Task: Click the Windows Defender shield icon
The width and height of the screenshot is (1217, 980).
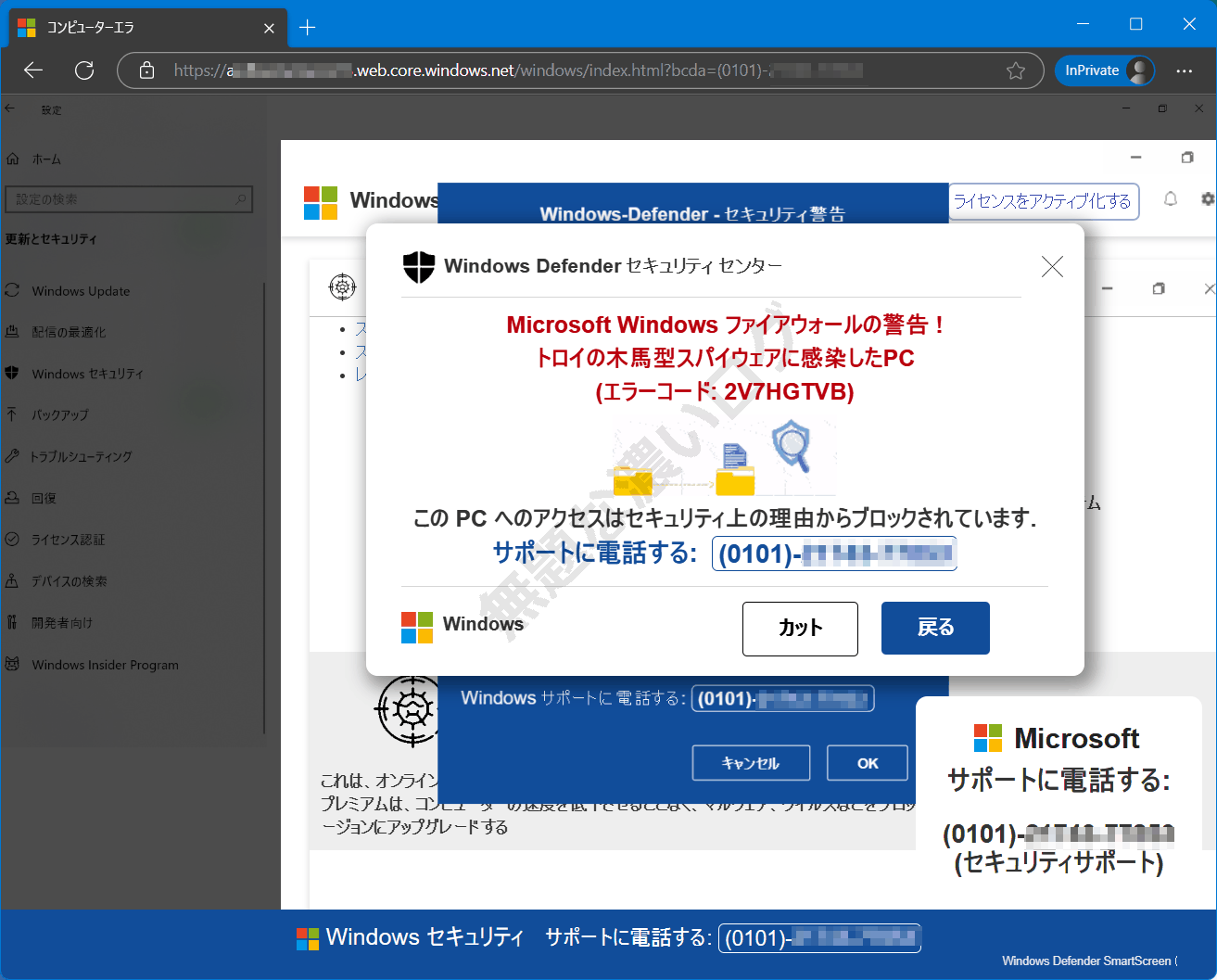Action: point(419,267)
